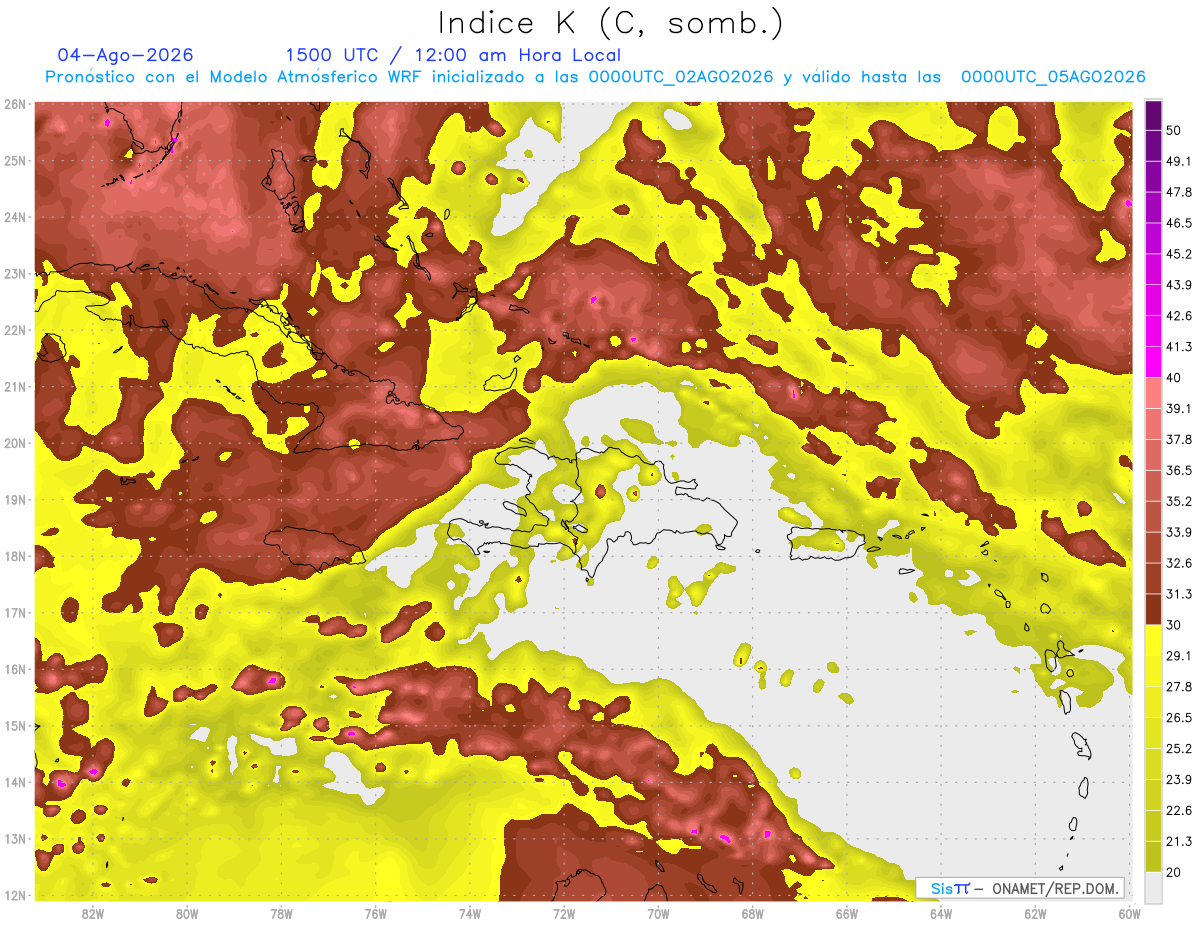
Task: Click the longitude axis label "70W"
Action: 658,913
